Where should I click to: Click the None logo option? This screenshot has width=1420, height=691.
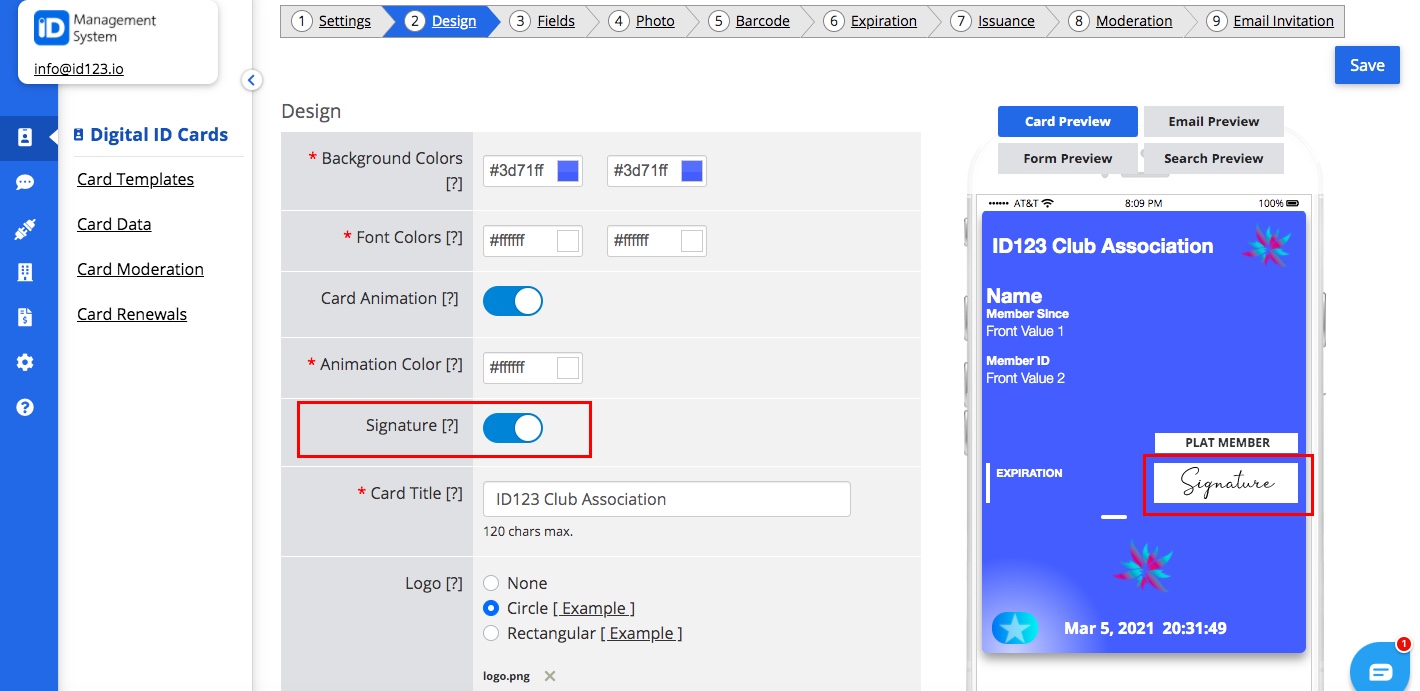[491, 583]
